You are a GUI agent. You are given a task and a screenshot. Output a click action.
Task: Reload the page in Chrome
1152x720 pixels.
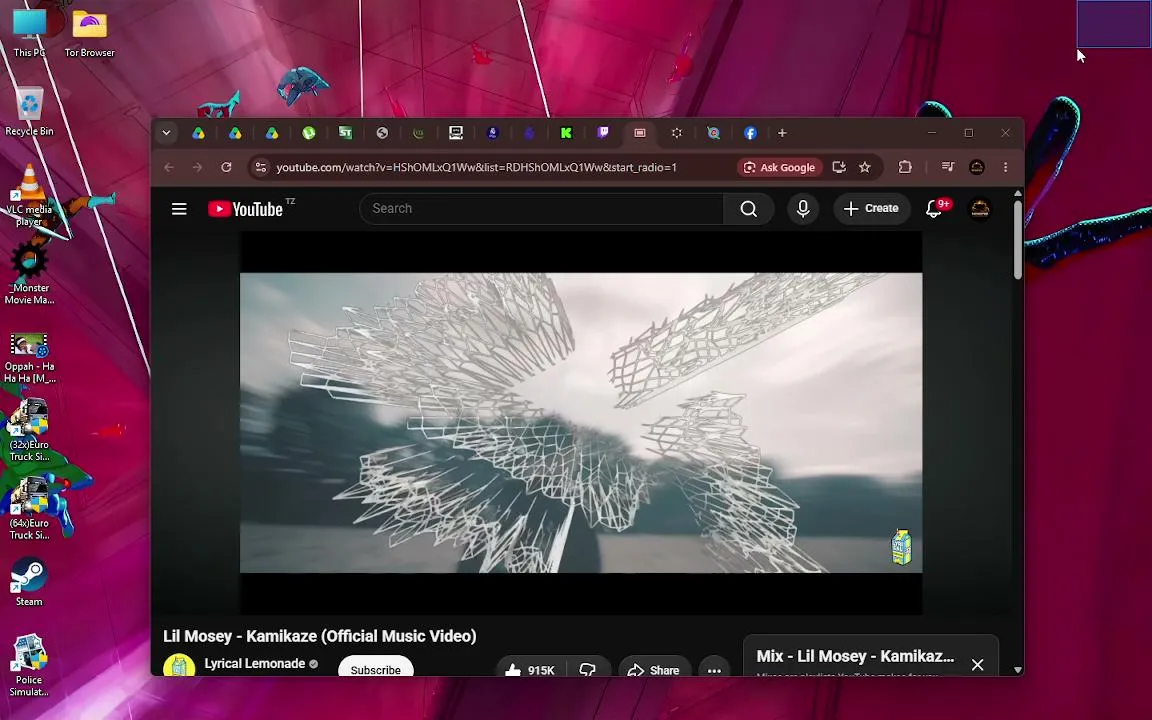(x=226, y=168)
